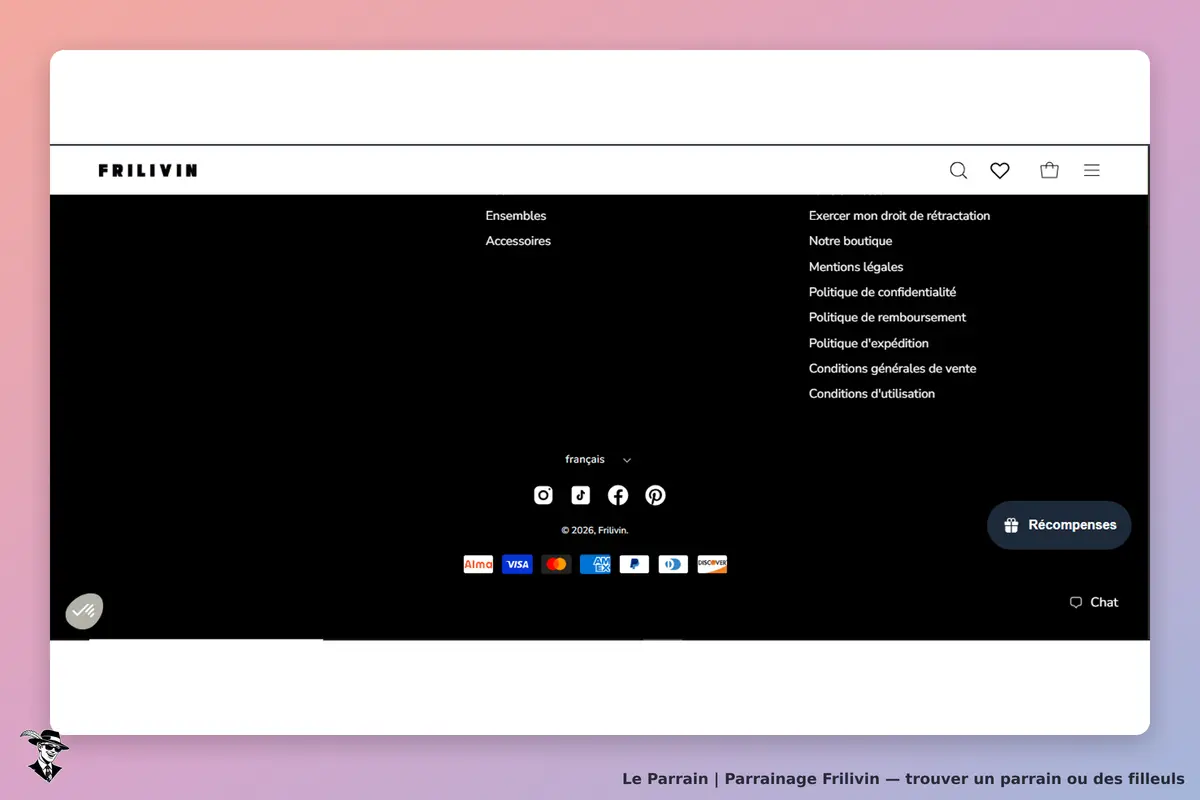Open the search icon in header
The height and width of the screenshot is (800, 1200).
click(958, 171)
